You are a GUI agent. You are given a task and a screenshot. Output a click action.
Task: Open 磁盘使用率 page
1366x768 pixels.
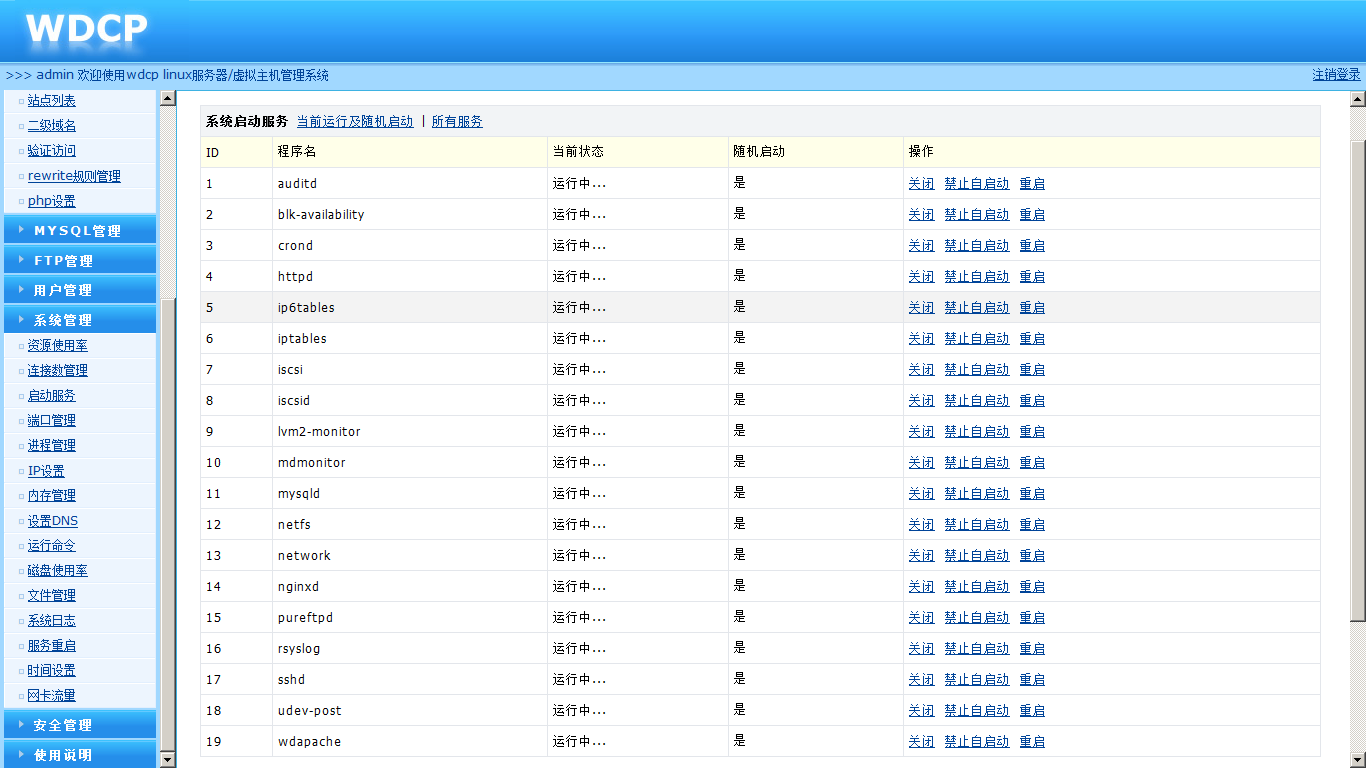coord(58,571)
